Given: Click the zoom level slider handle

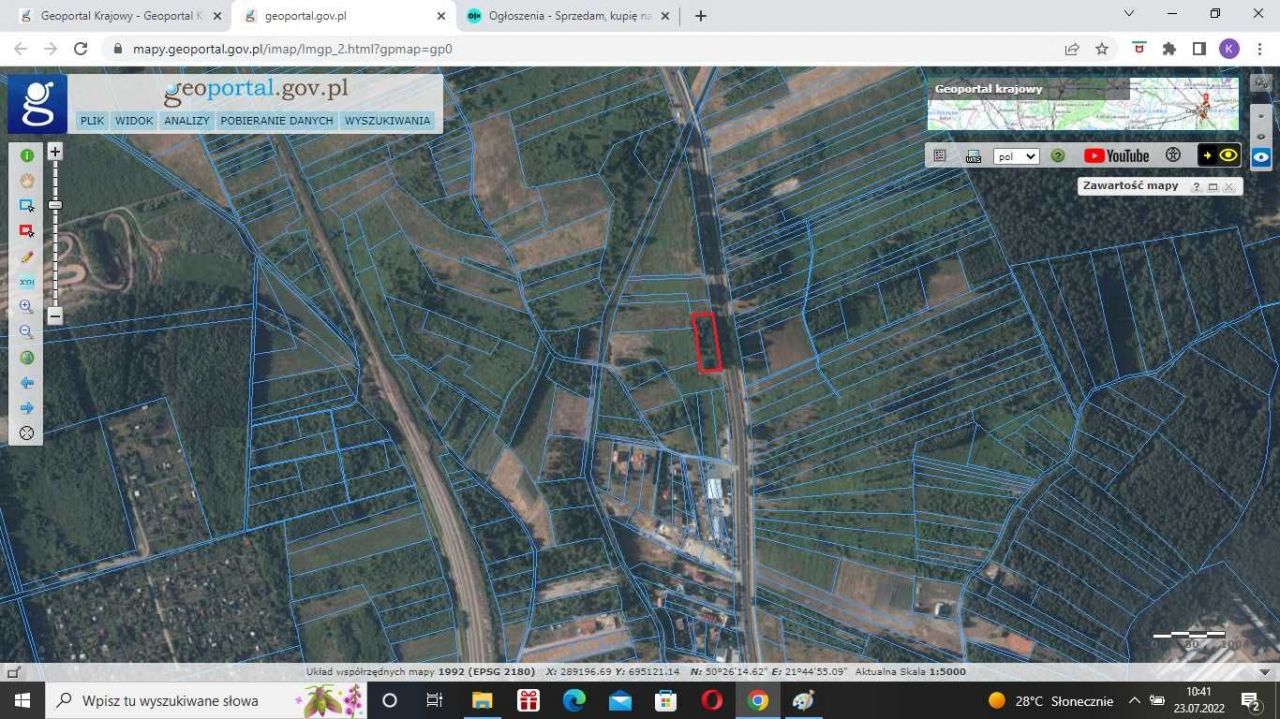Looking at the screenshot, I should [x=55, y=205].
